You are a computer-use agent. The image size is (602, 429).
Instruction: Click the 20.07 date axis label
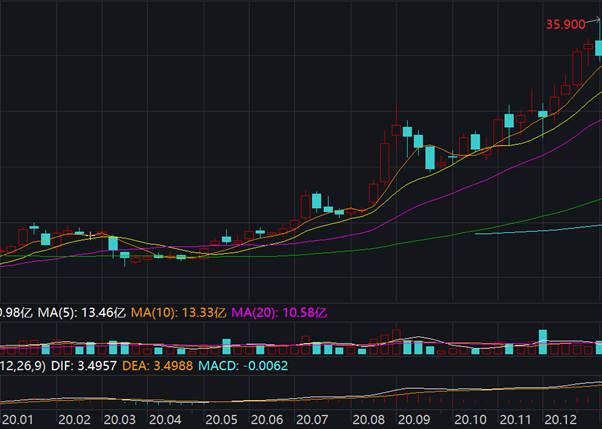312,419
